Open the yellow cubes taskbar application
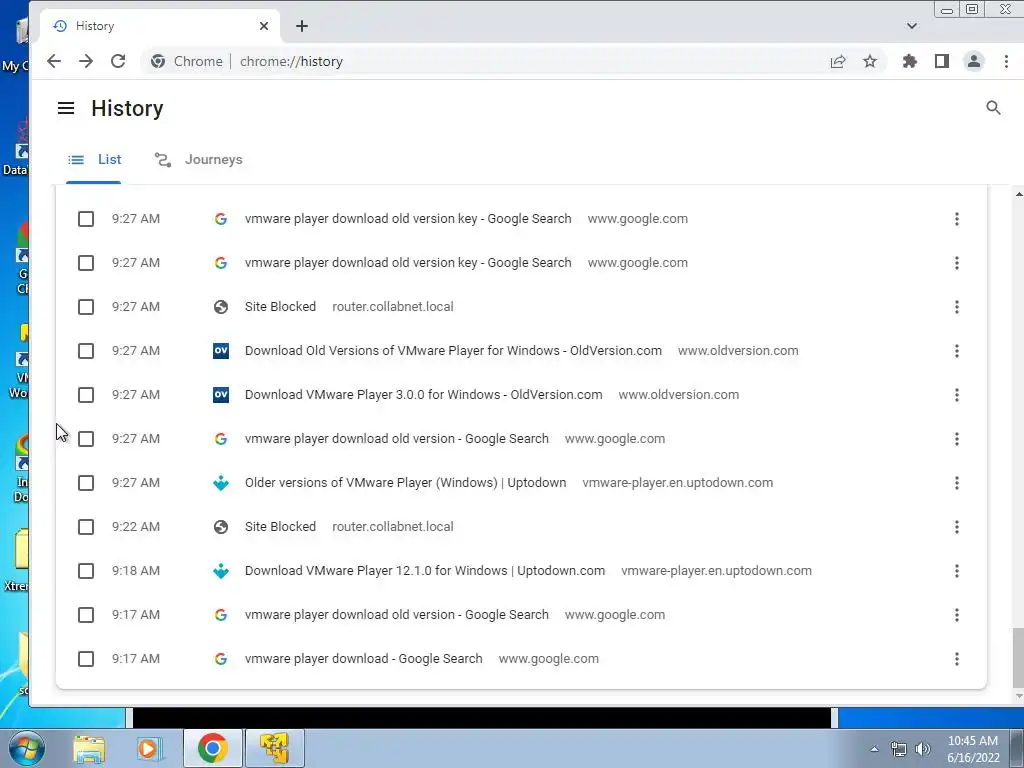Image resolution: width=1024 pixels, height=768 pixels. [274, 748]
